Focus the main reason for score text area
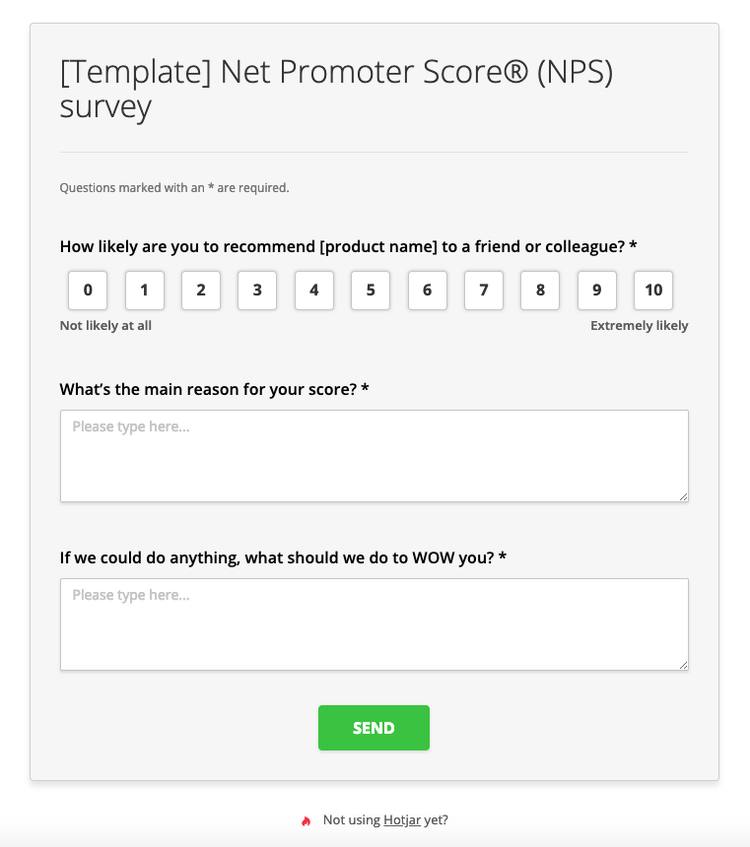 pos(374,456)
